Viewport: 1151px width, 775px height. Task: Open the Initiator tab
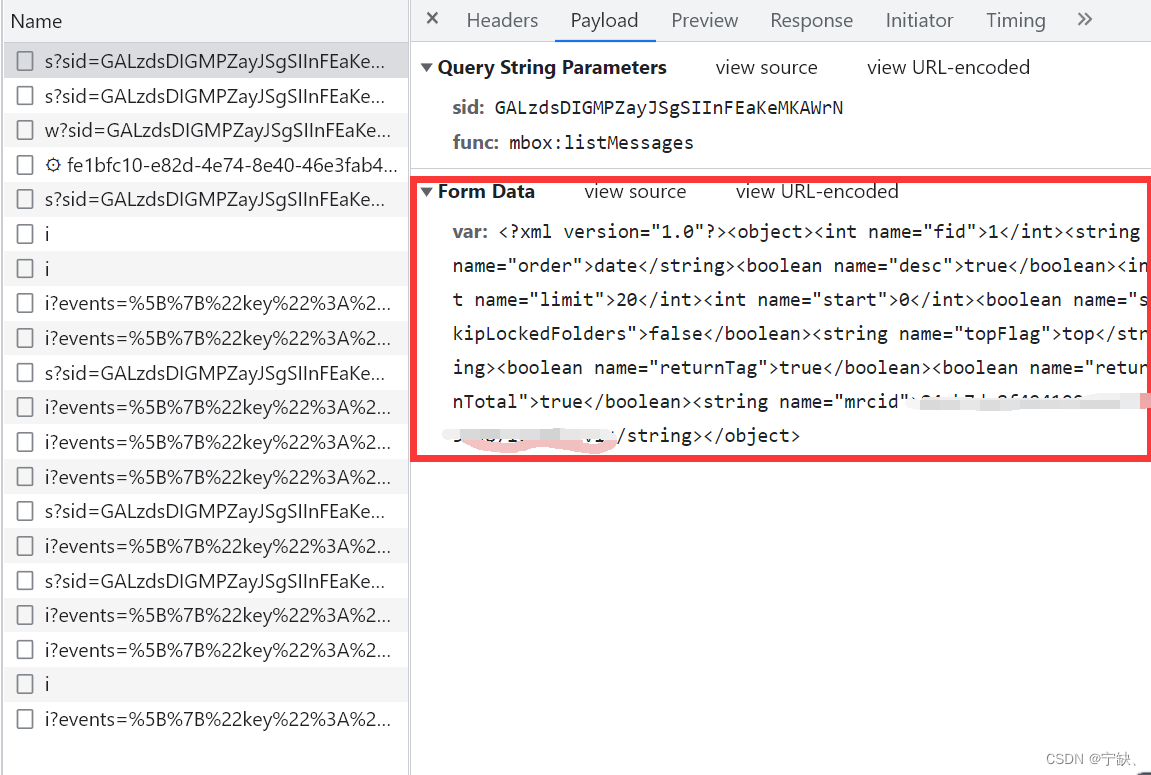pos(918,20)
